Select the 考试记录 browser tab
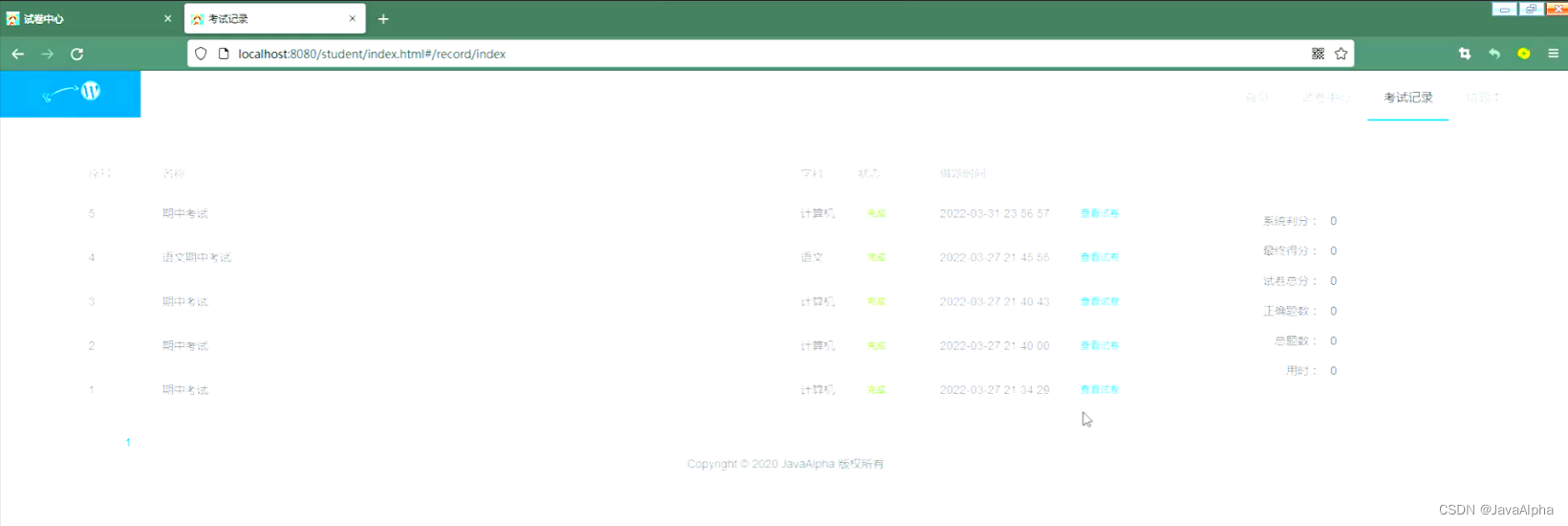Viewport: 1568px width, 526px height. pos(275,18)
